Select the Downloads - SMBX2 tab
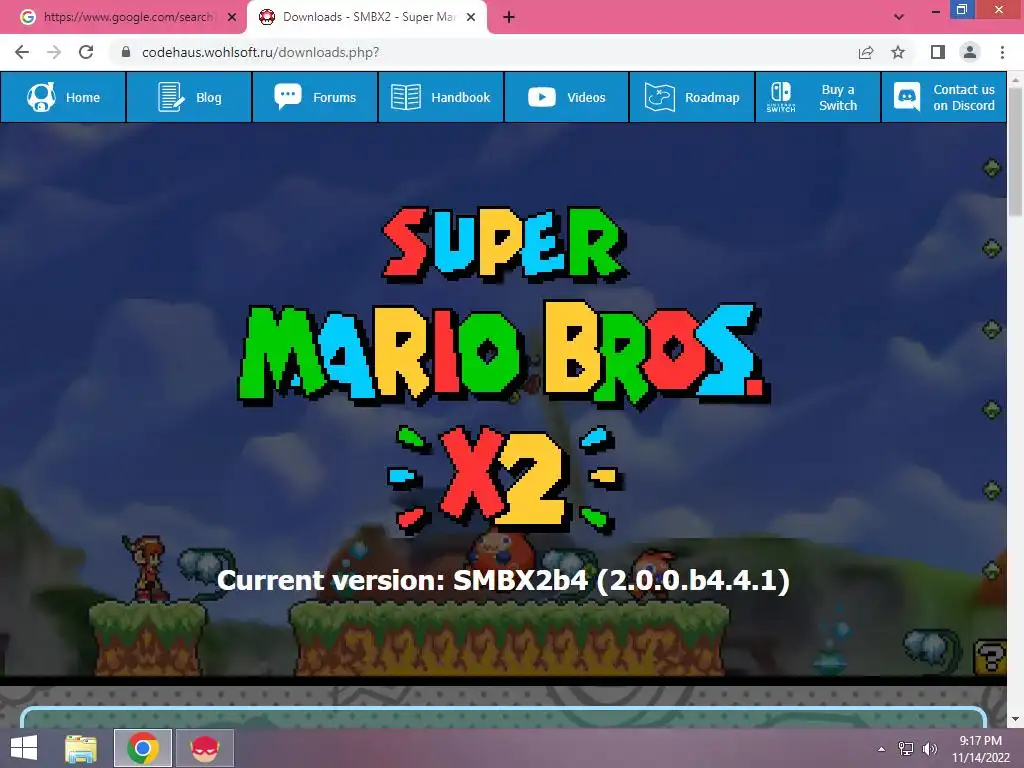The image size is (1024, 768). tap(366, 17)
